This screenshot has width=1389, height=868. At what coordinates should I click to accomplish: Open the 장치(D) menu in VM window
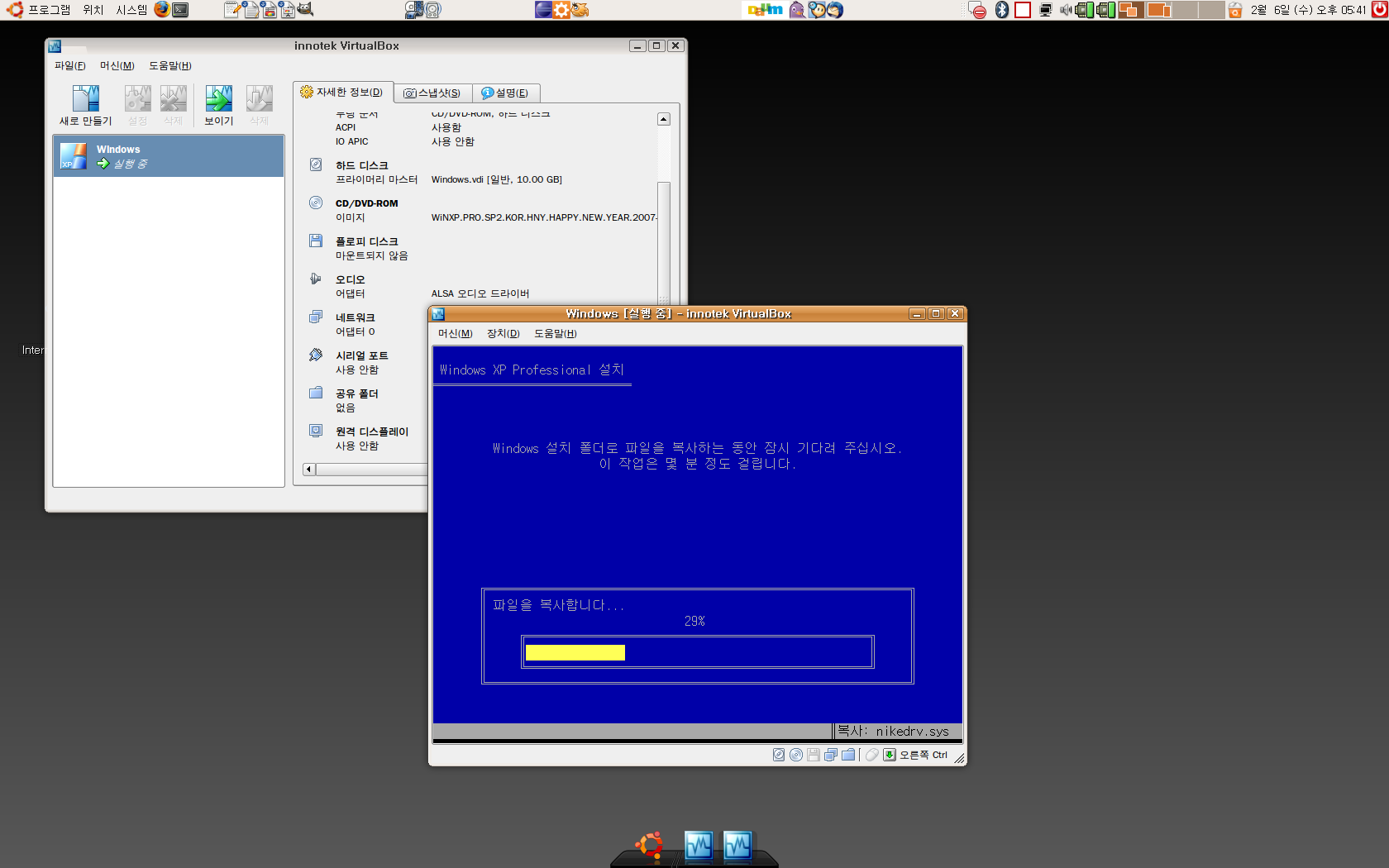pos(503,334)
